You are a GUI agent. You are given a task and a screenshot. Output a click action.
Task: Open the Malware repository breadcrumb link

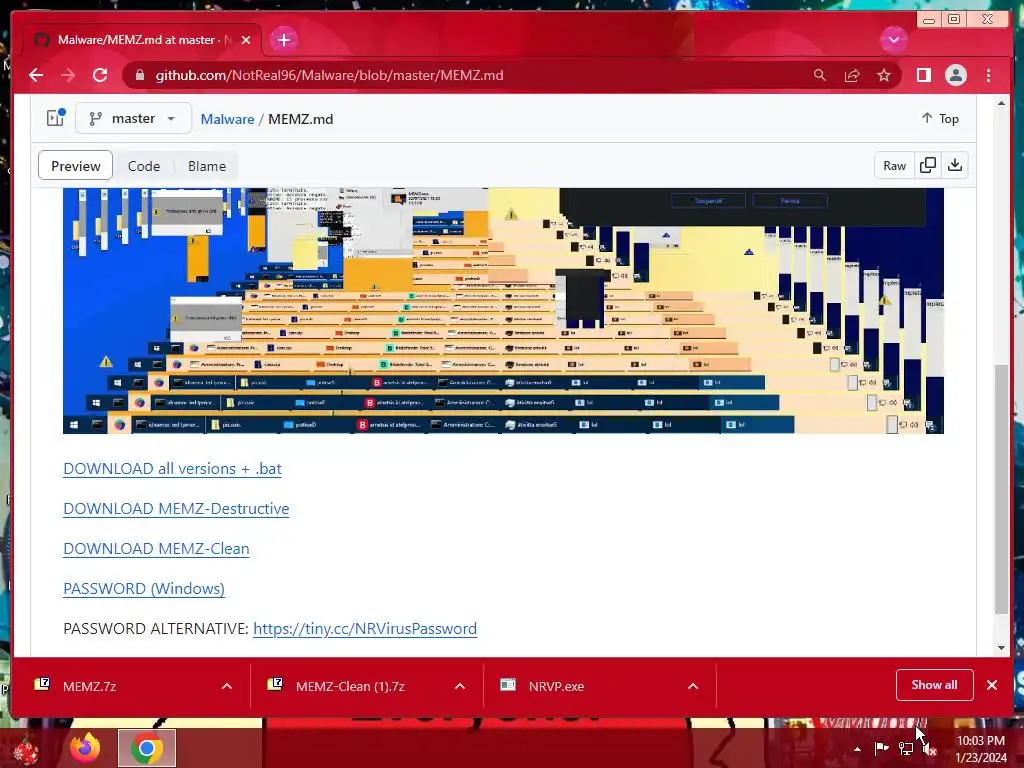point(227,119)
